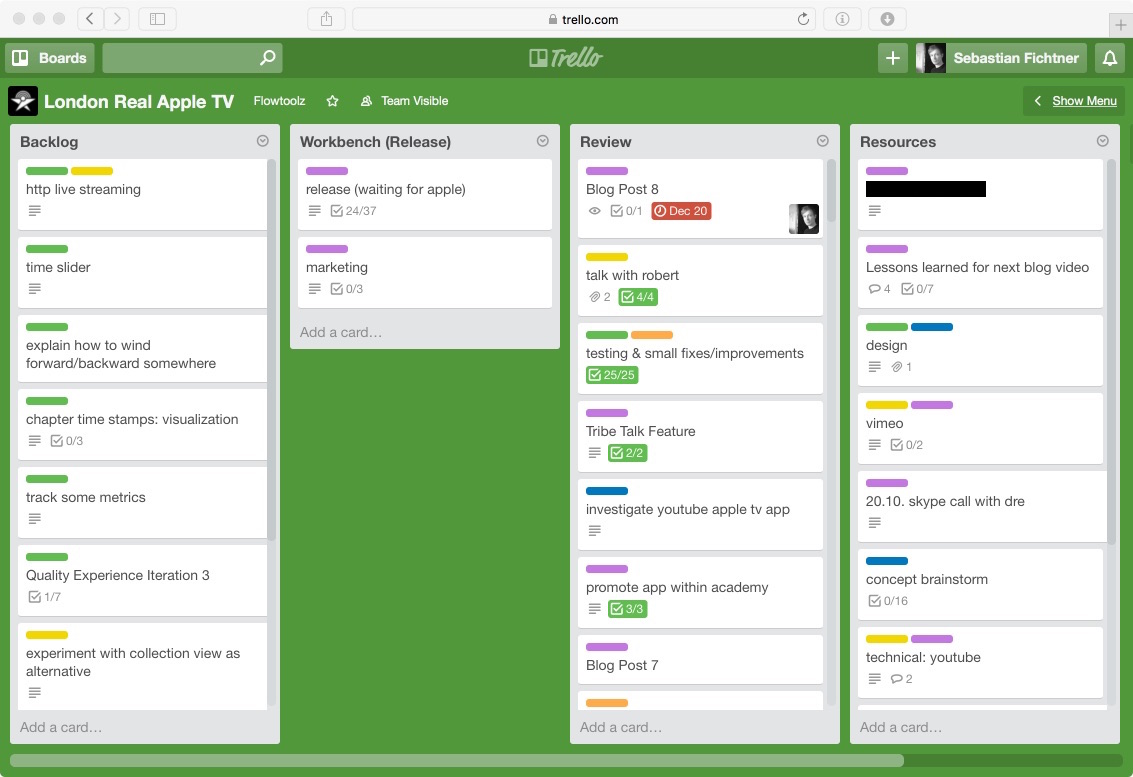This screenshot has width=1133, height=777.
Task: Click the Backlog list vertical scrollbar
Action: pos(272,349)
